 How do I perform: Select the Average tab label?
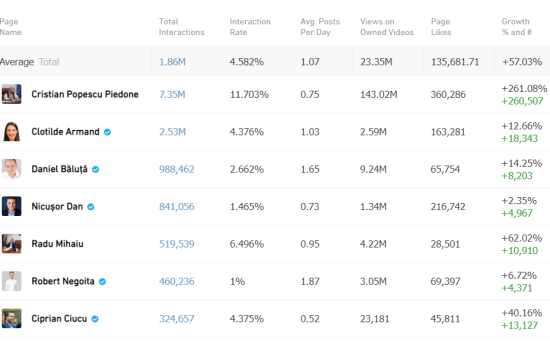[x=17, y=62]
